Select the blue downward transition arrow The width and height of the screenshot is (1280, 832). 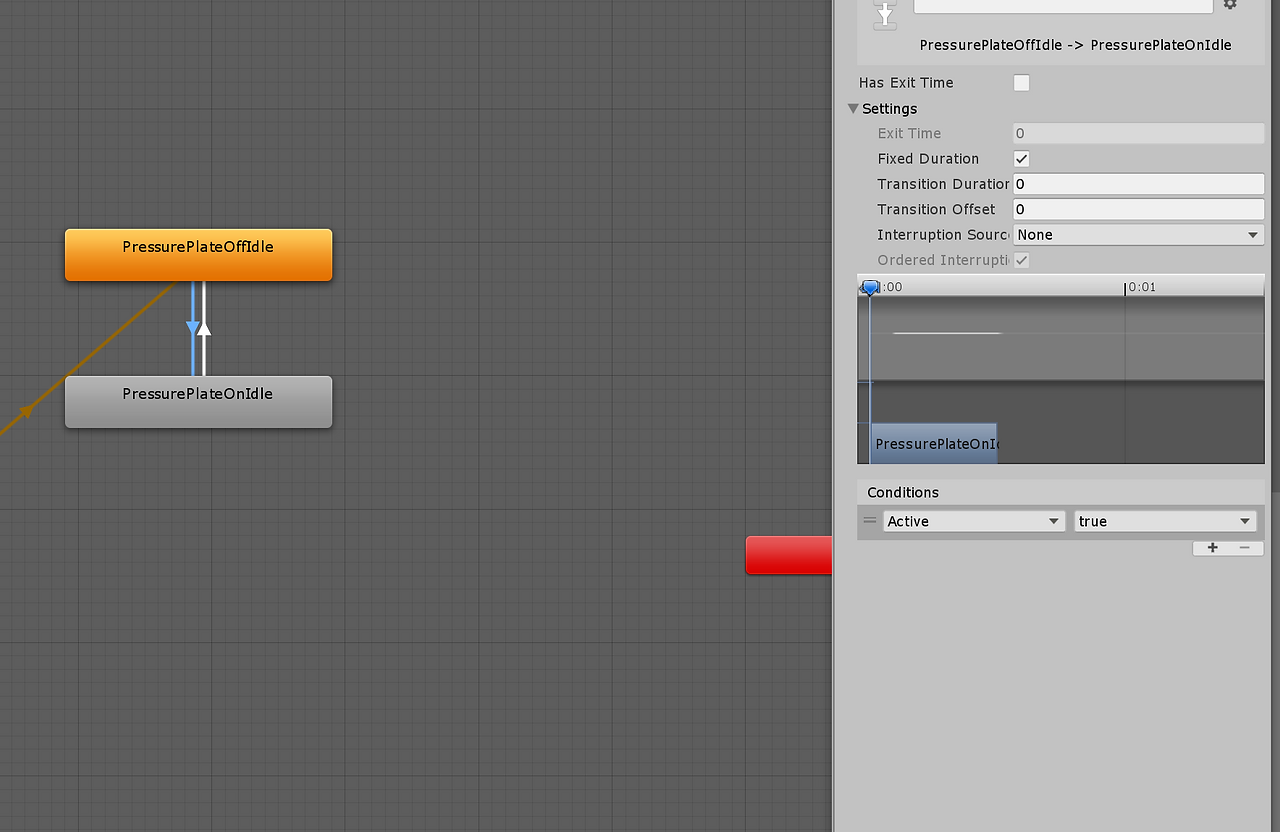193,328
